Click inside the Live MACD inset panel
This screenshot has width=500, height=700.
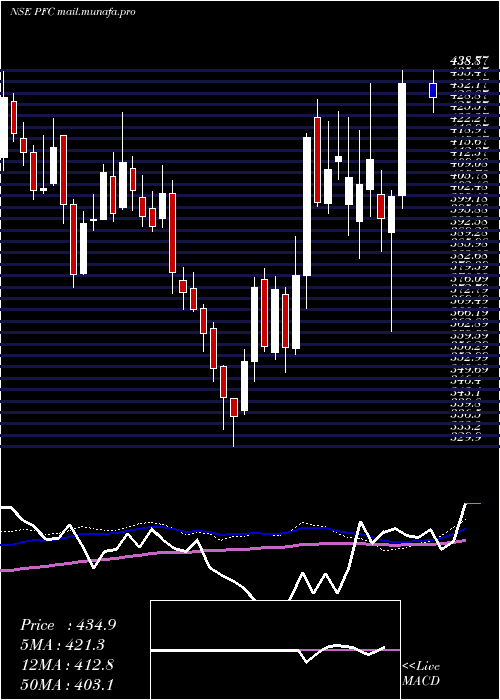tap(275, 650)
